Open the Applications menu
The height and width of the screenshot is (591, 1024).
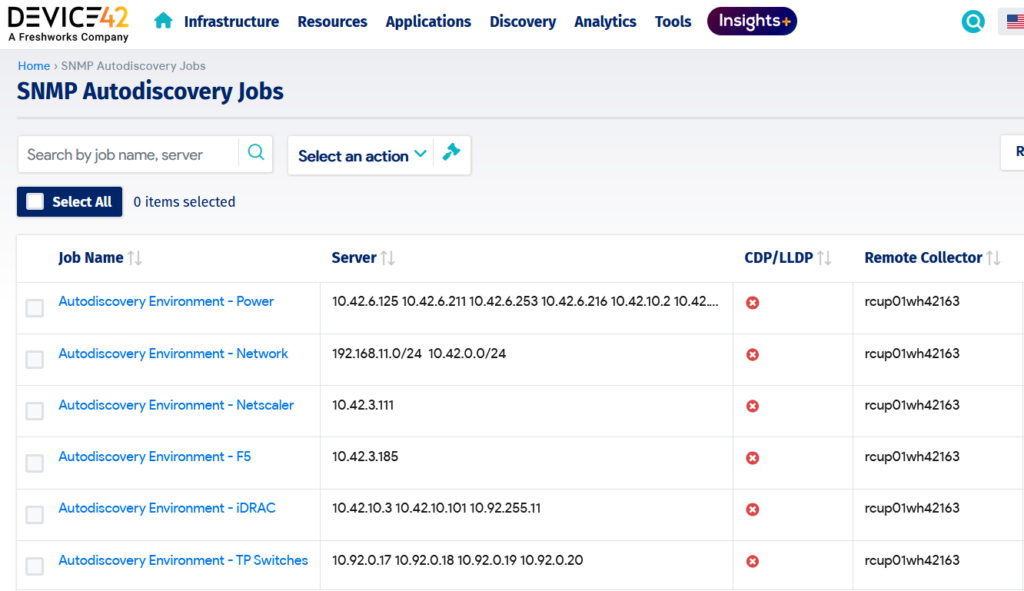point(428,22)
